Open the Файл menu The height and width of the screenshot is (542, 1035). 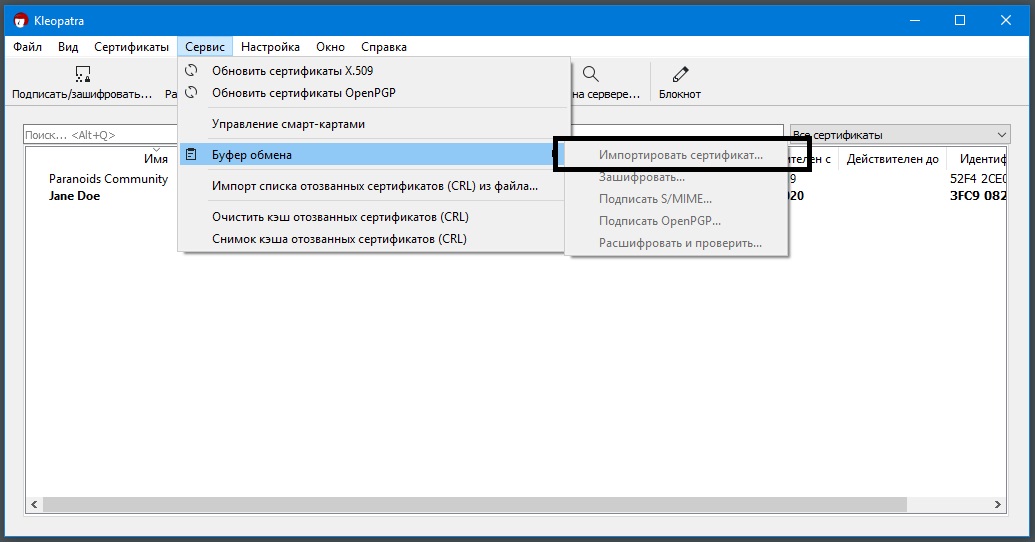[x=28, y=47]
